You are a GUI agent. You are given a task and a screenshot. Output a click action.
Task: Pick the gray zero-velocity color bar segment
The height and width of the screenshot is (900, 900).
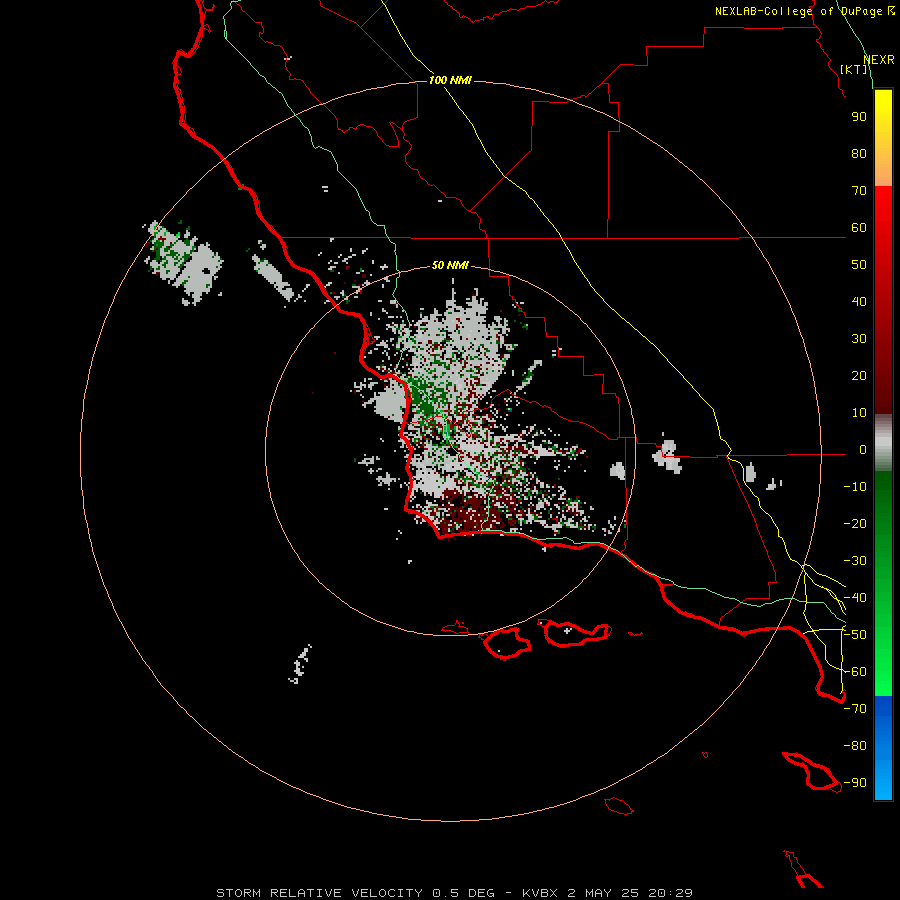point(883,443)
